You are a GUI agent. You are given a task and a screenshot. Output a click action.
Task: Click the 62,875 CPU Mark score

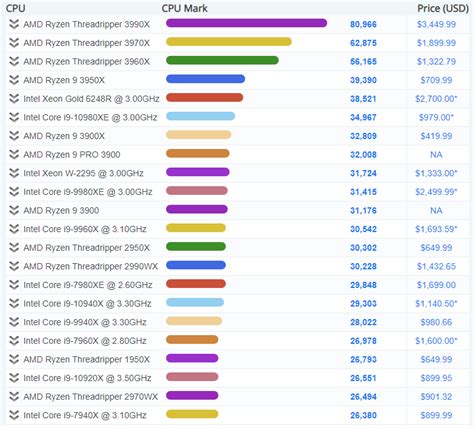tap(363, 43)
